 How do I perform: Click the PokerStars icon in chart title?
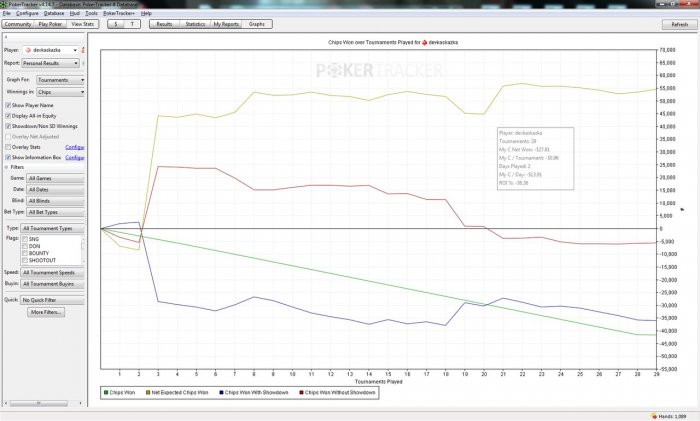(x=425, y=42)
